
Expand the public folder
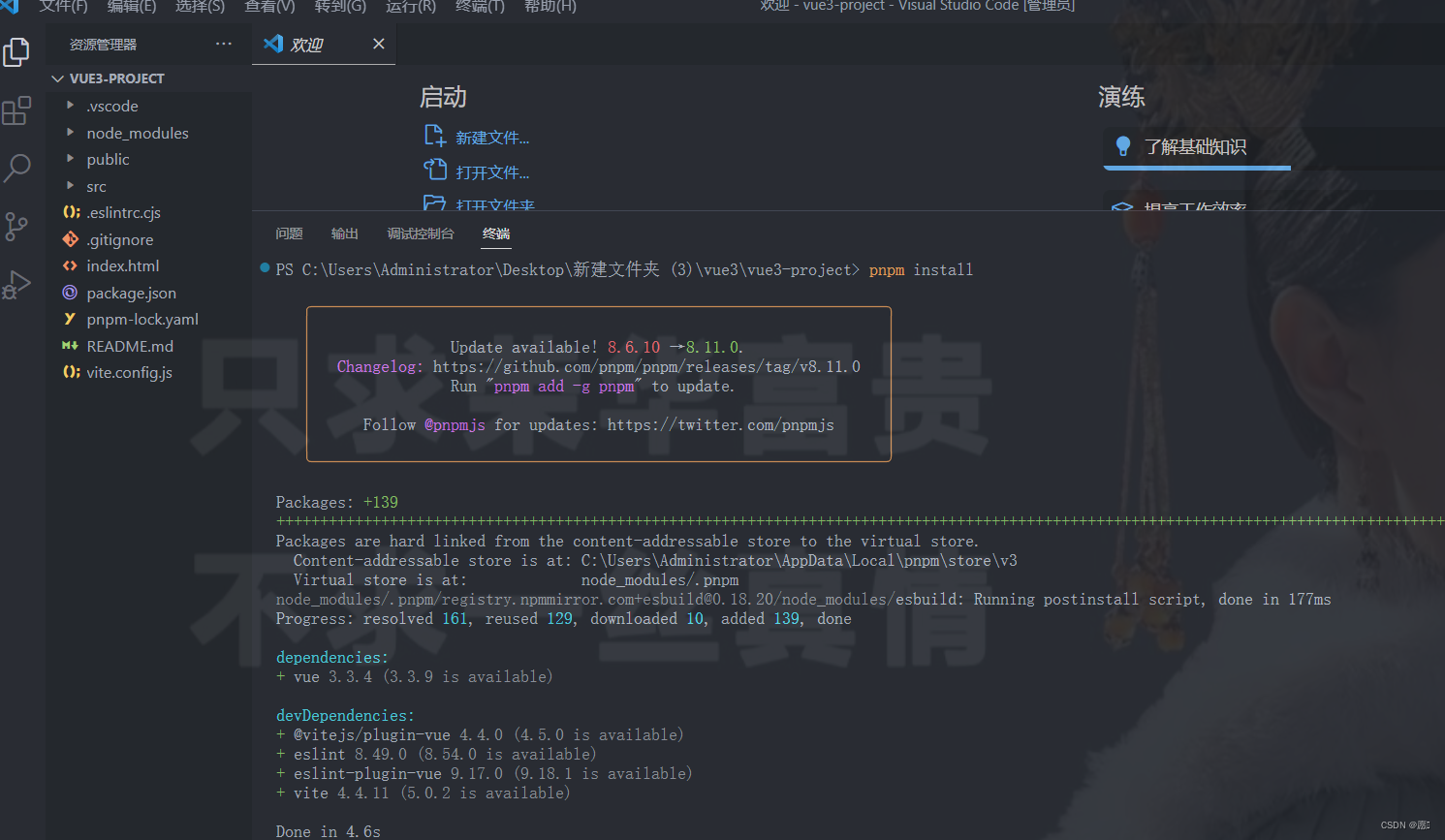pyautogui.click(x=70, y=158)
